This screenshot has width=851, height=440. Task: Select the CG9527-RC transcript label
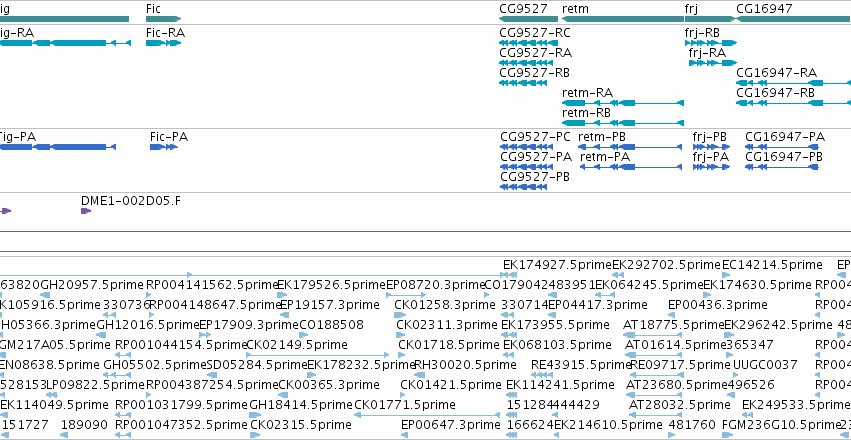pos(535,33)
